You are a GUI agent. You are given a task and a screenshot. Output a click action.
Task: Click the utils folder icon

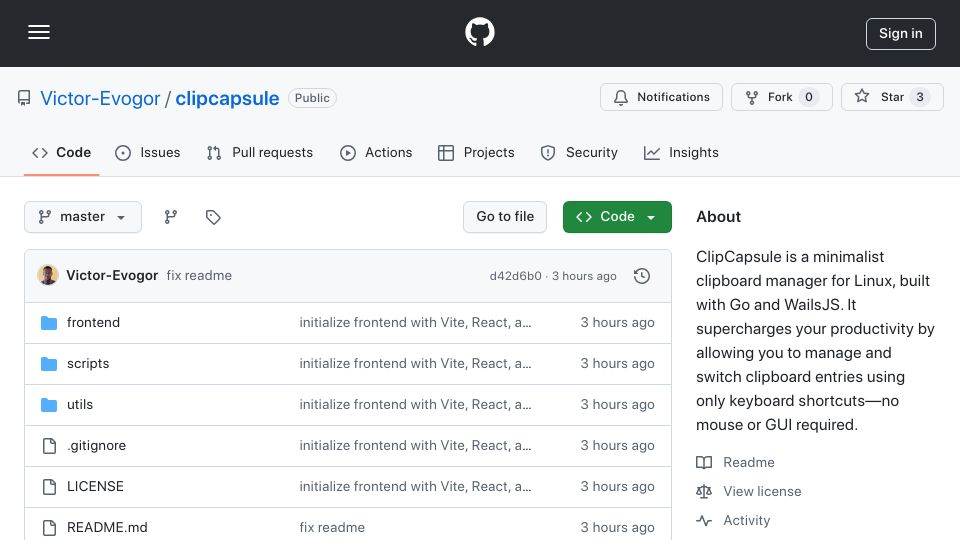click(49, 405)
